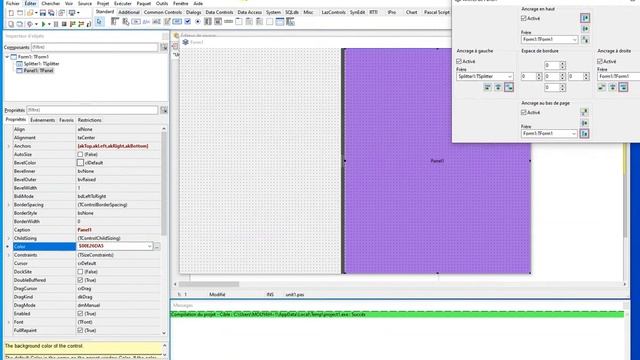Select Panel1: TPanel in the component tree
The height and width of the screenshot is (360, 640).
click(38, 70)
